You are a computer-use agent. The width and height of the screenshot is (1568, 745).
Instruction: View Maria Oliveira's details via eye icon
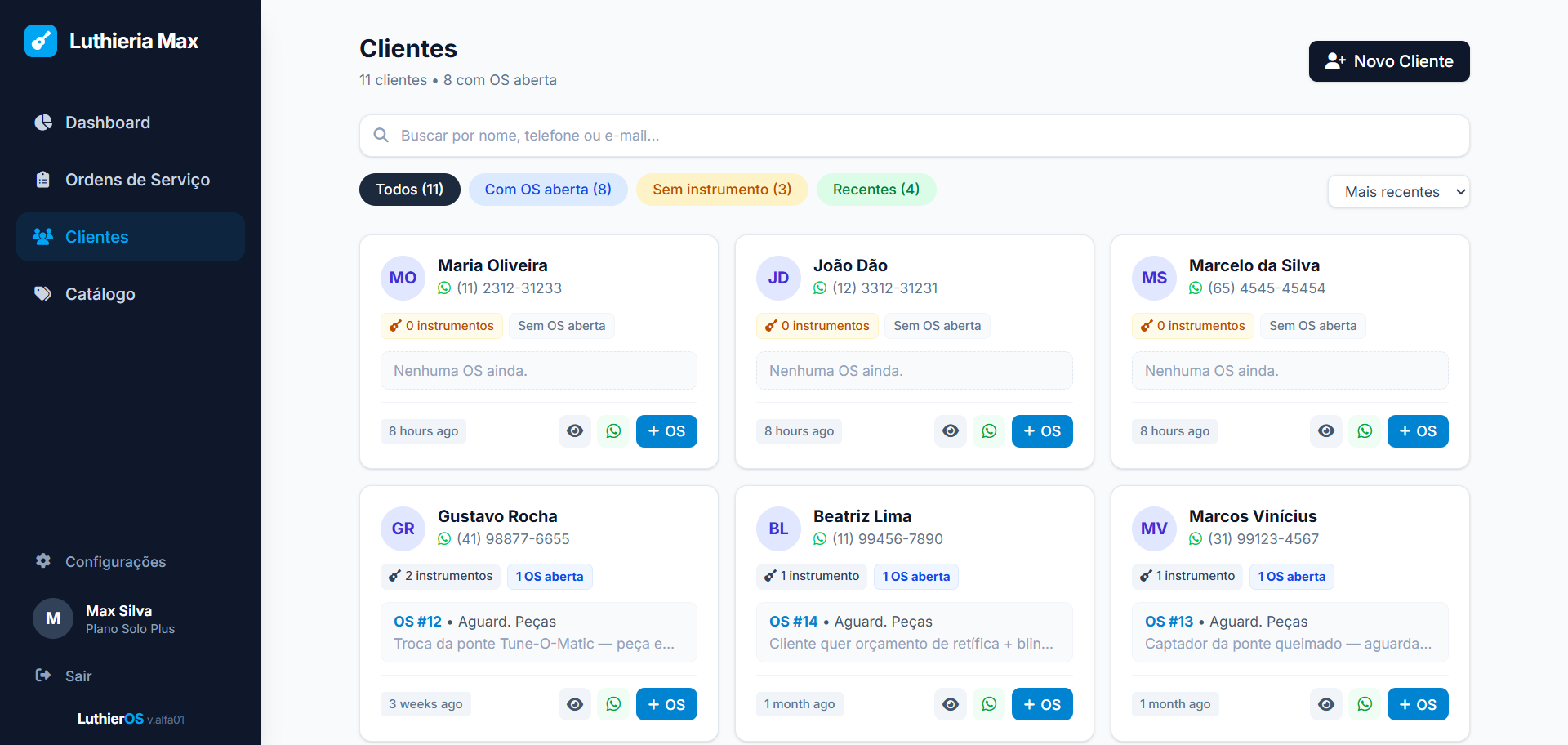tap(575, 431)
